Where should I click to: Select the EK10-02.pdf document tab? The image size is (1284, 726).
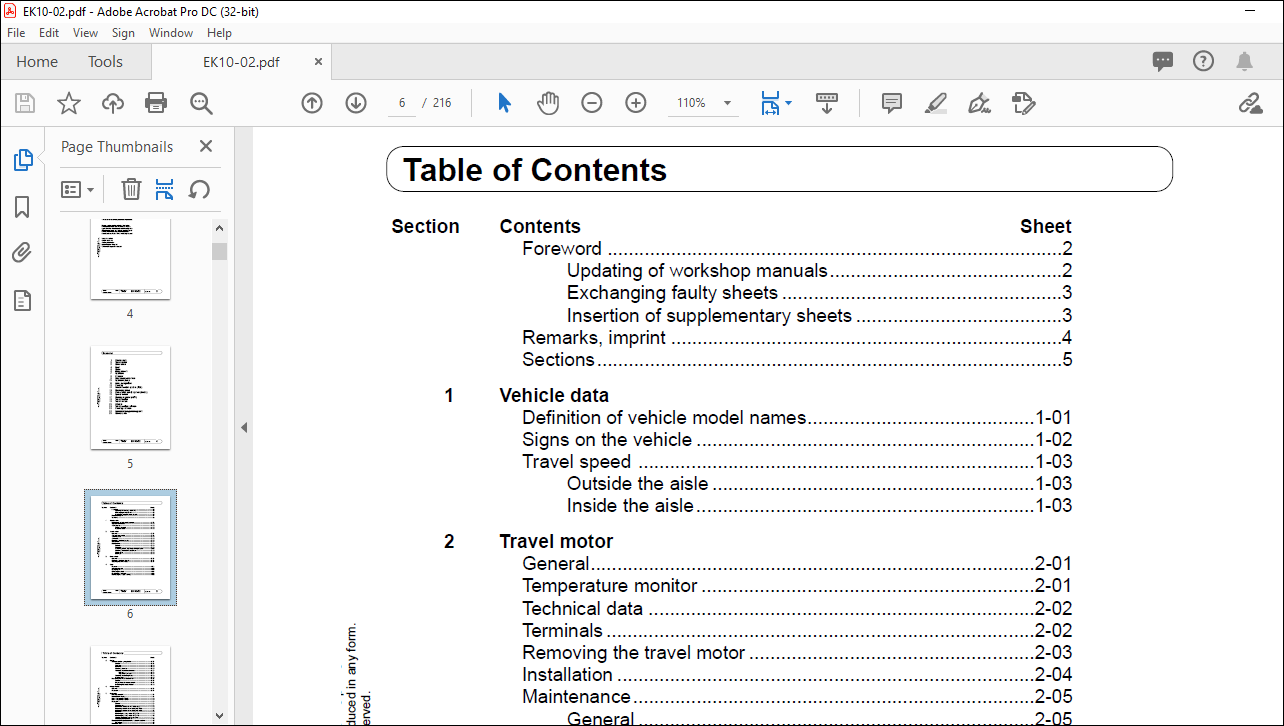coord(241,62)
